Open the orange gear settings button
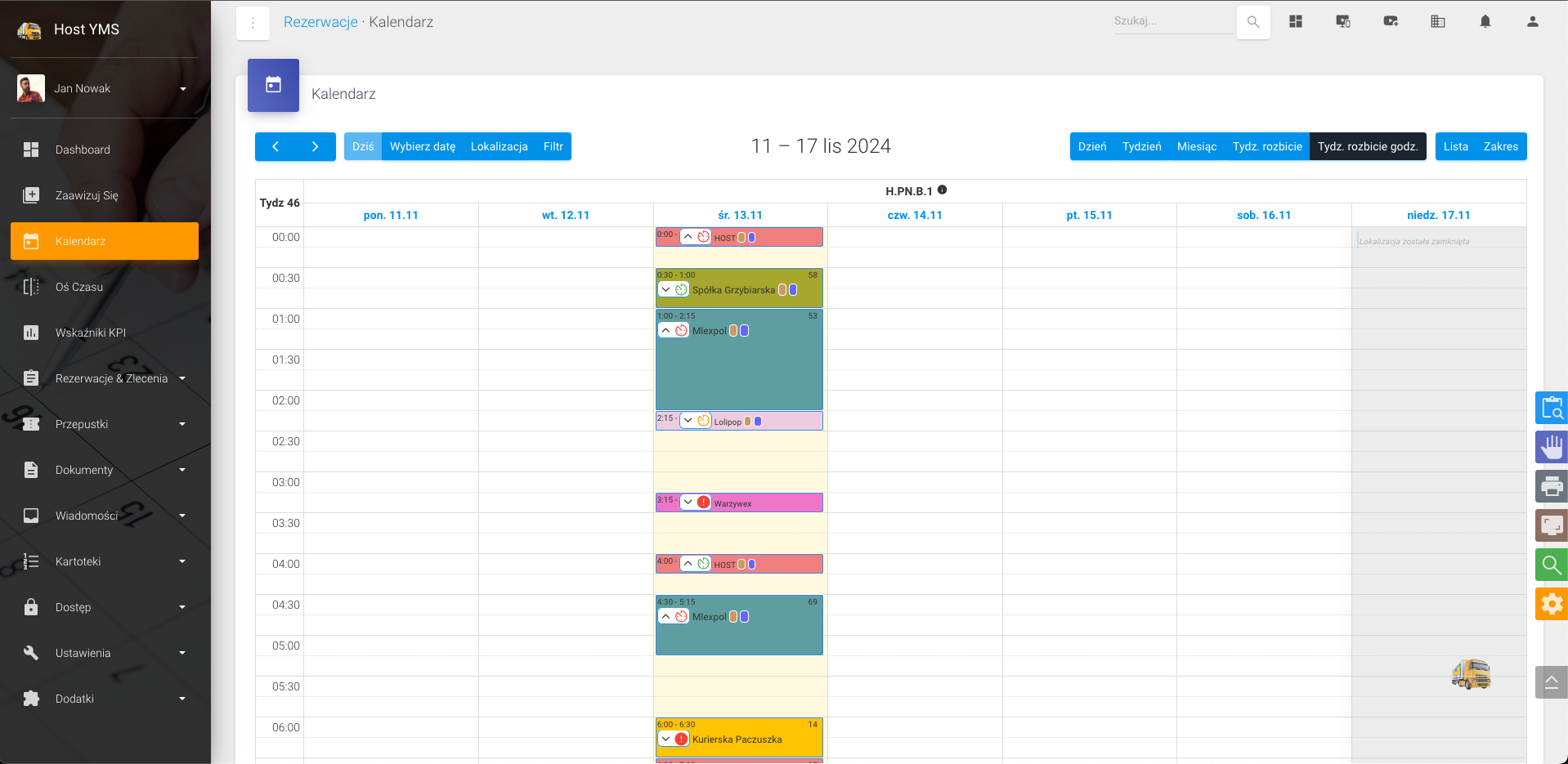Viewport: 1568px width, 764px height. tap(1551, 604)
